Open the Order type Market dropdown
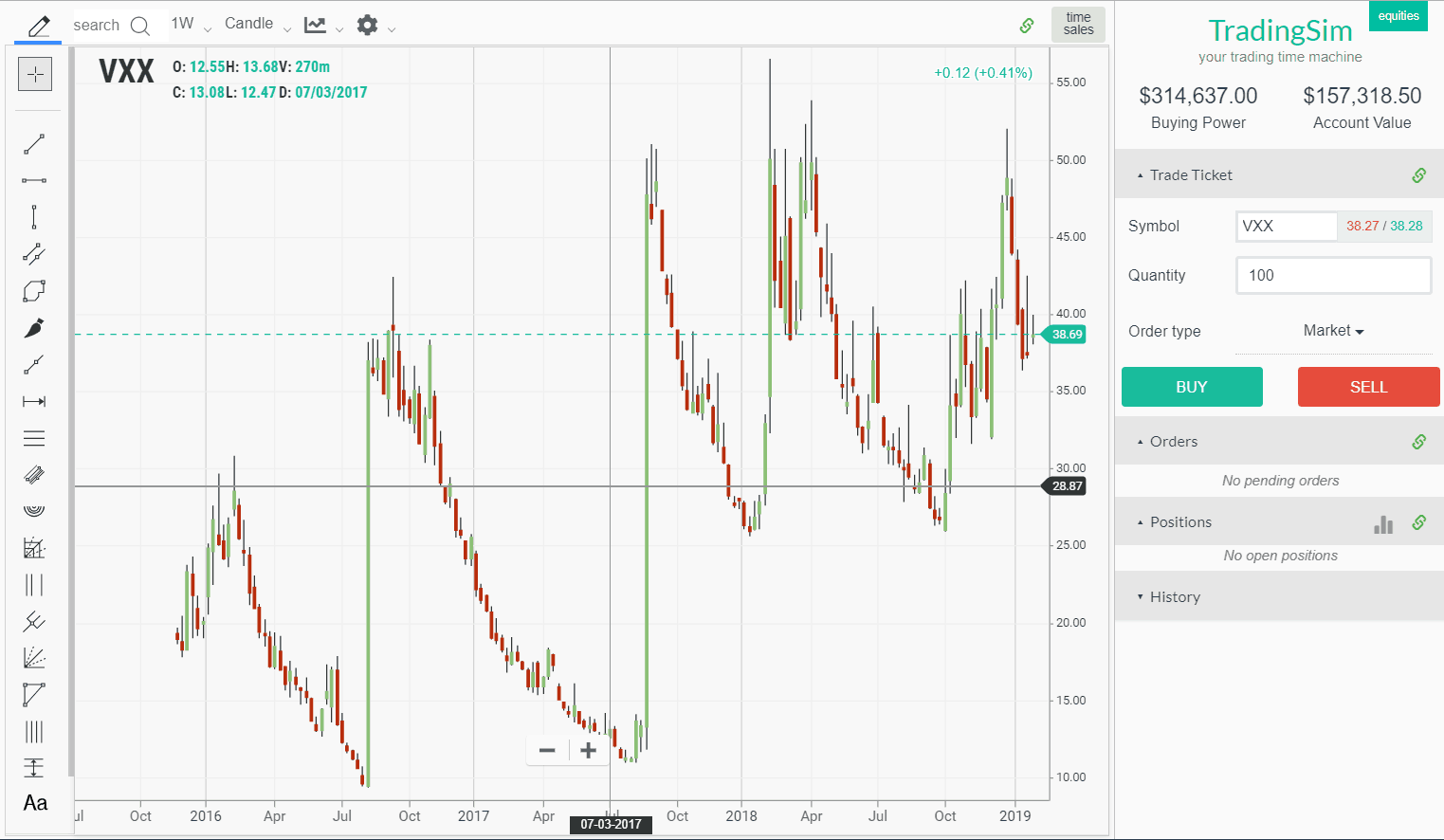The width and height of the screenshot is (1444, 840). point(1333,331)
